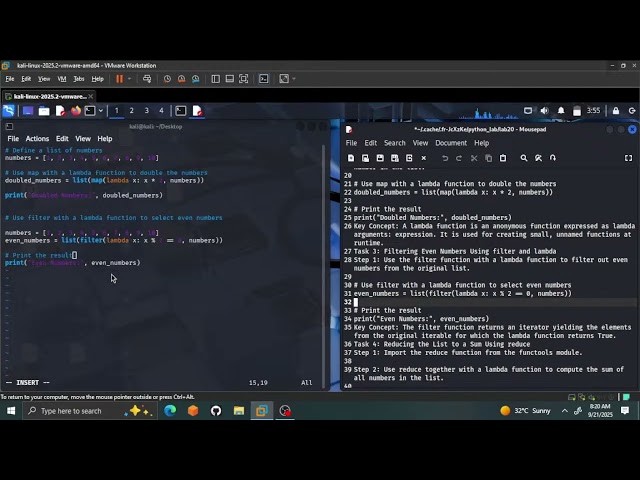This screenshot has width=640, height=480.
Task: Switch to workspace 3
Action: click(147, 111)
